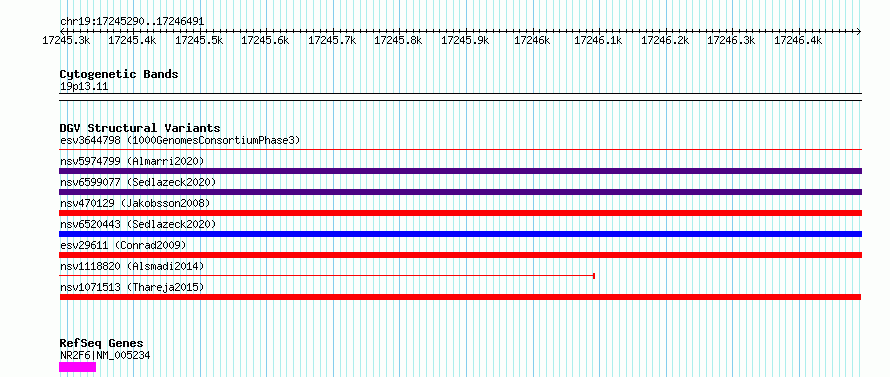Click the 17245.3k ruler tick label

point(66,40)
